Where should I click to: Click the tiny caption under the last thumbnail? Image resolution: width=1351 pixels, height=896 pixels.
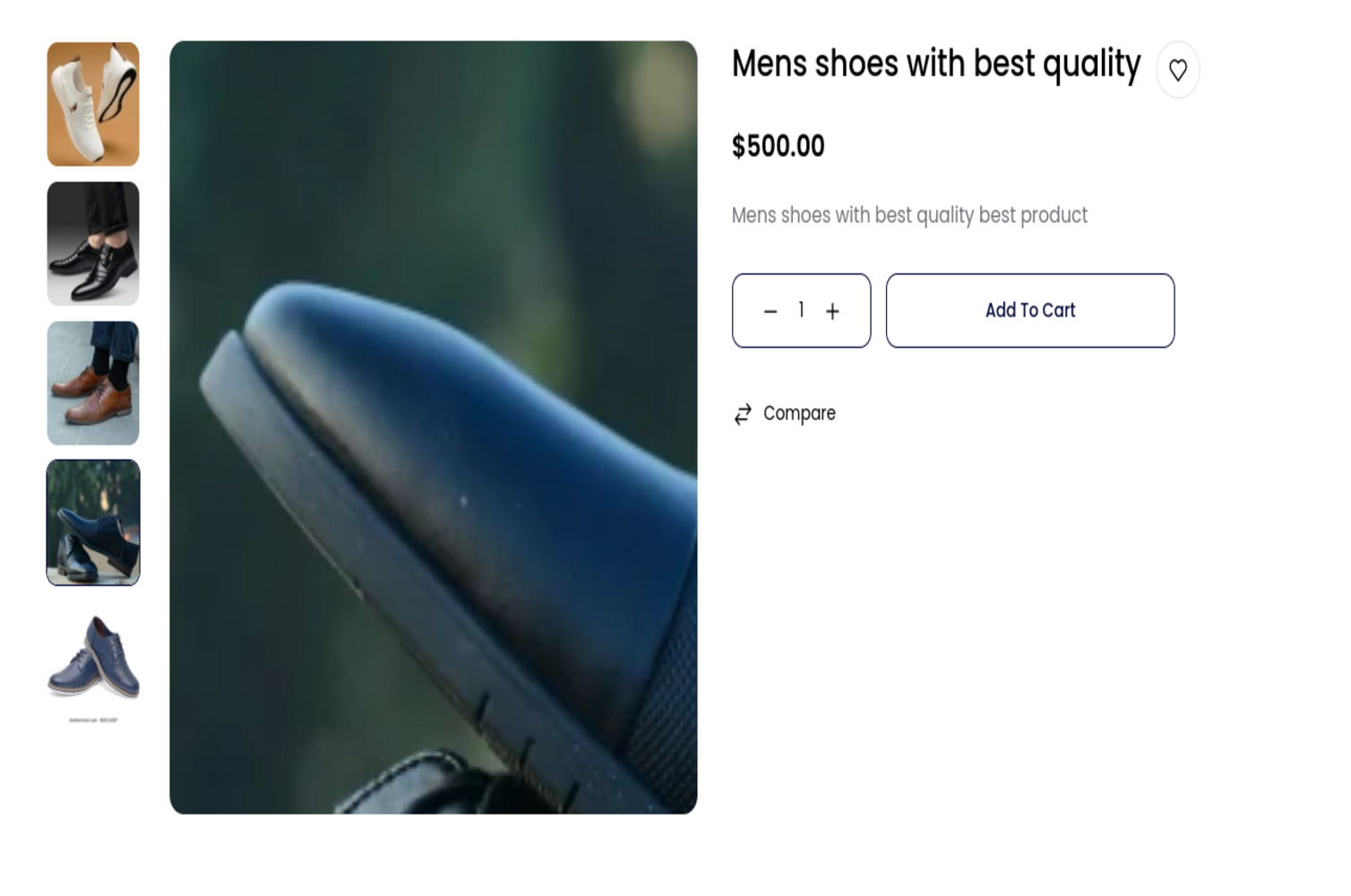tap(93, 719)
